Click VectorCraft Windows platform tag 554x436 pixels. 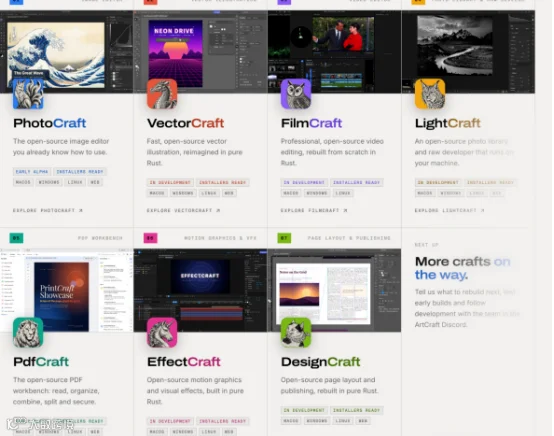183,193
